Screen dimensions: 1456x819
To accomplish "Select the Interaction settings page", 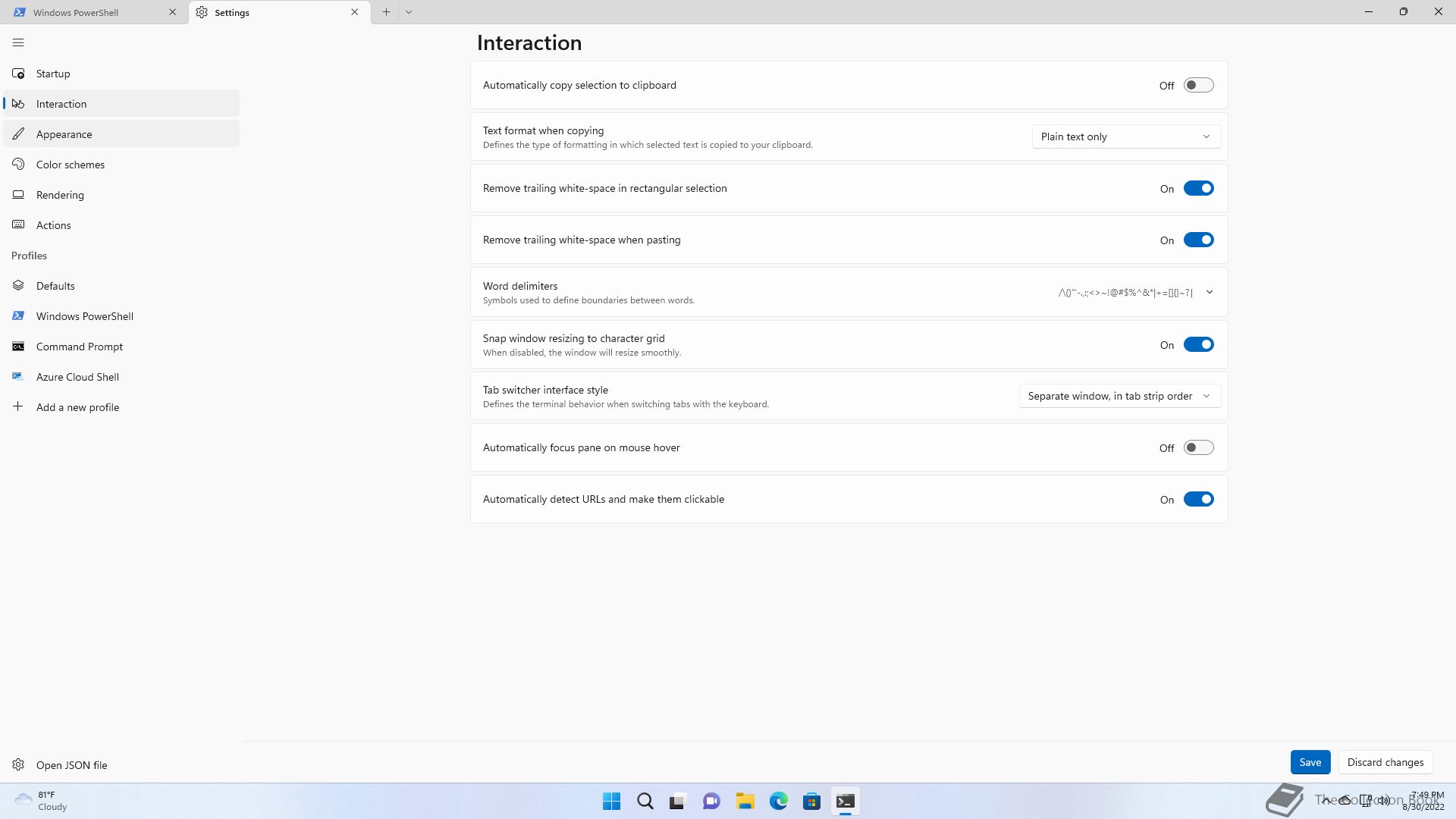I will click(x=121, y=104).
